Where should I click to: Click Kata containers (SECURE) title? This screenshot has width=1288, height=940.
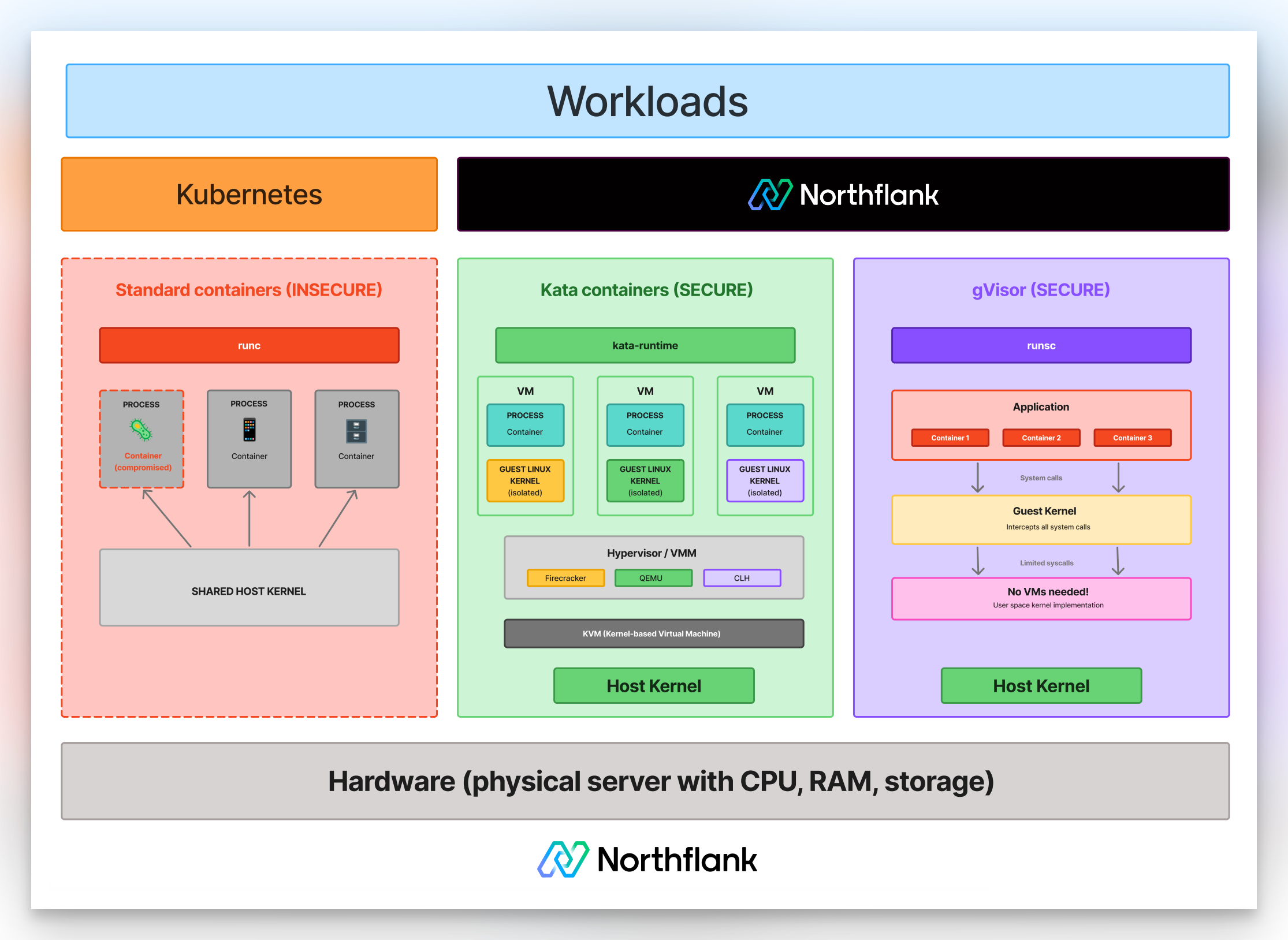tap(646, 290)
